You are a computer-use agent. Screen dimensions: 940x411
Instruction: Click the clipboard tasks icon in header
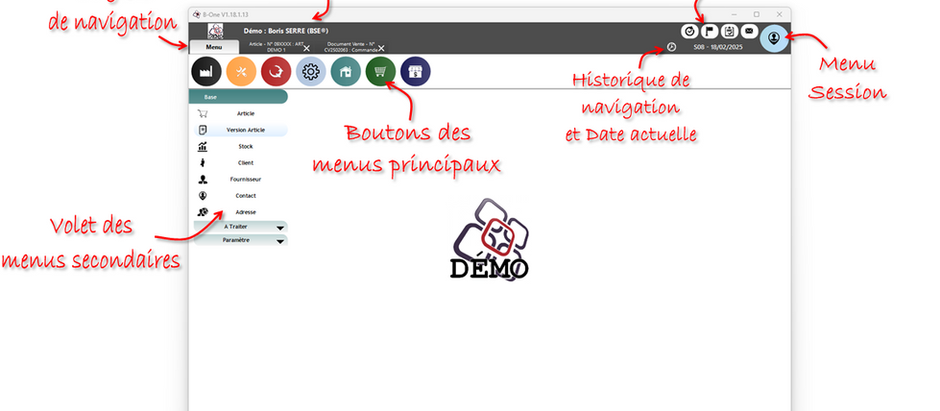coord(730,31)
